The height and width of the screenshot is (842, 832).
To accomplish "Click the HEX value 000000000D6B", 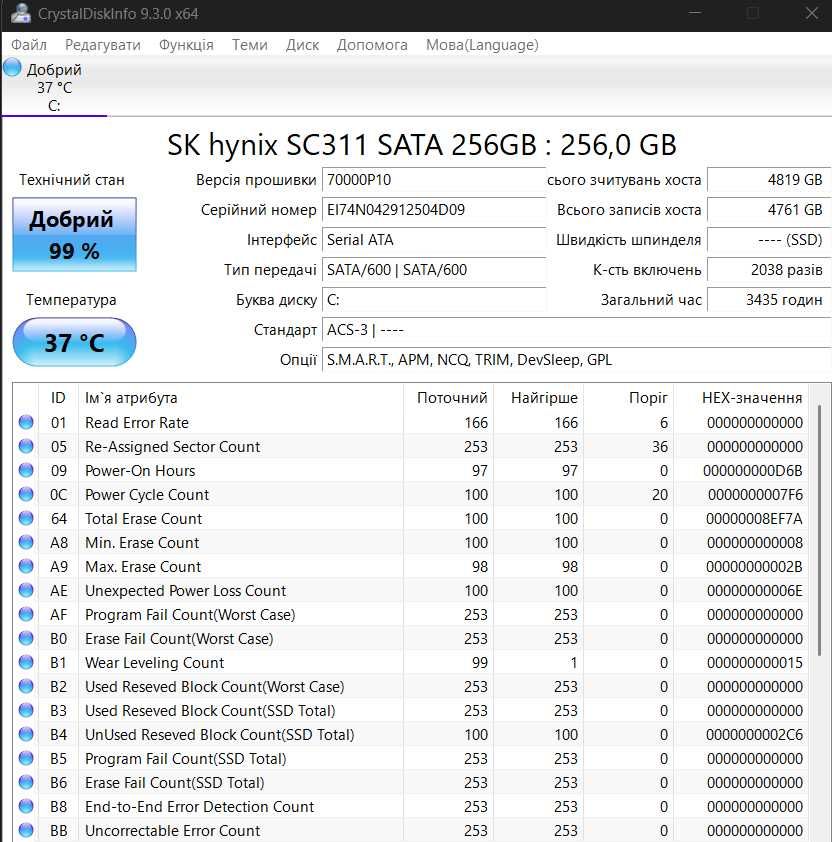I will click(x=753, y=471).
